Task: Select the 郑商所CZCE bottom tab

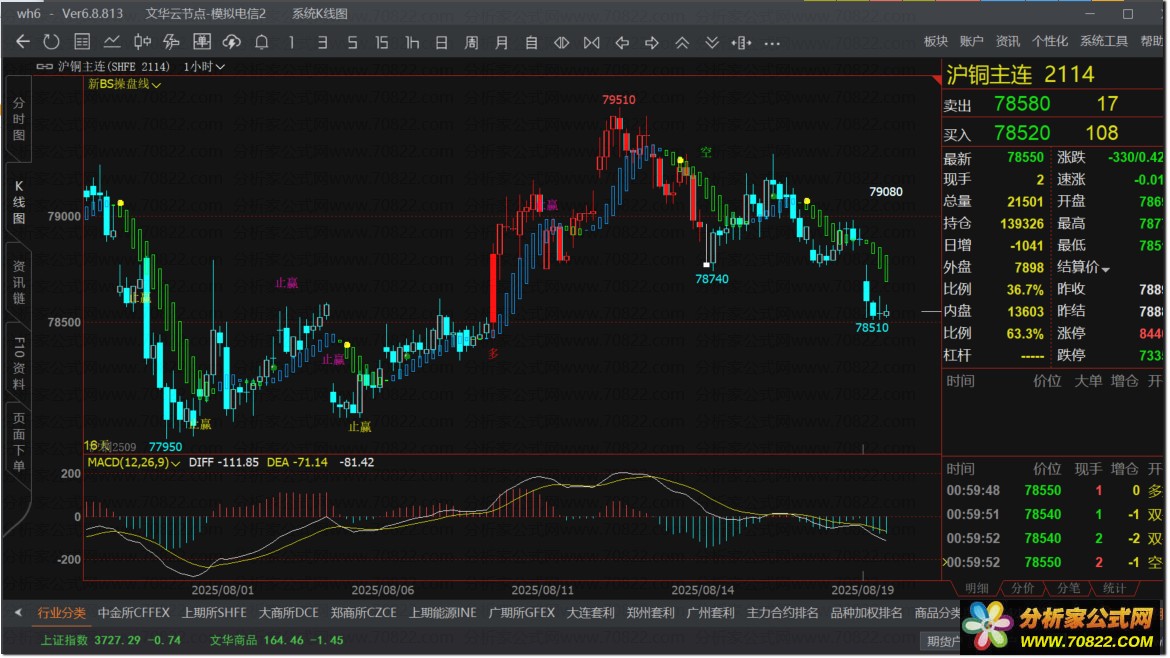Action: tap(363, 613)
